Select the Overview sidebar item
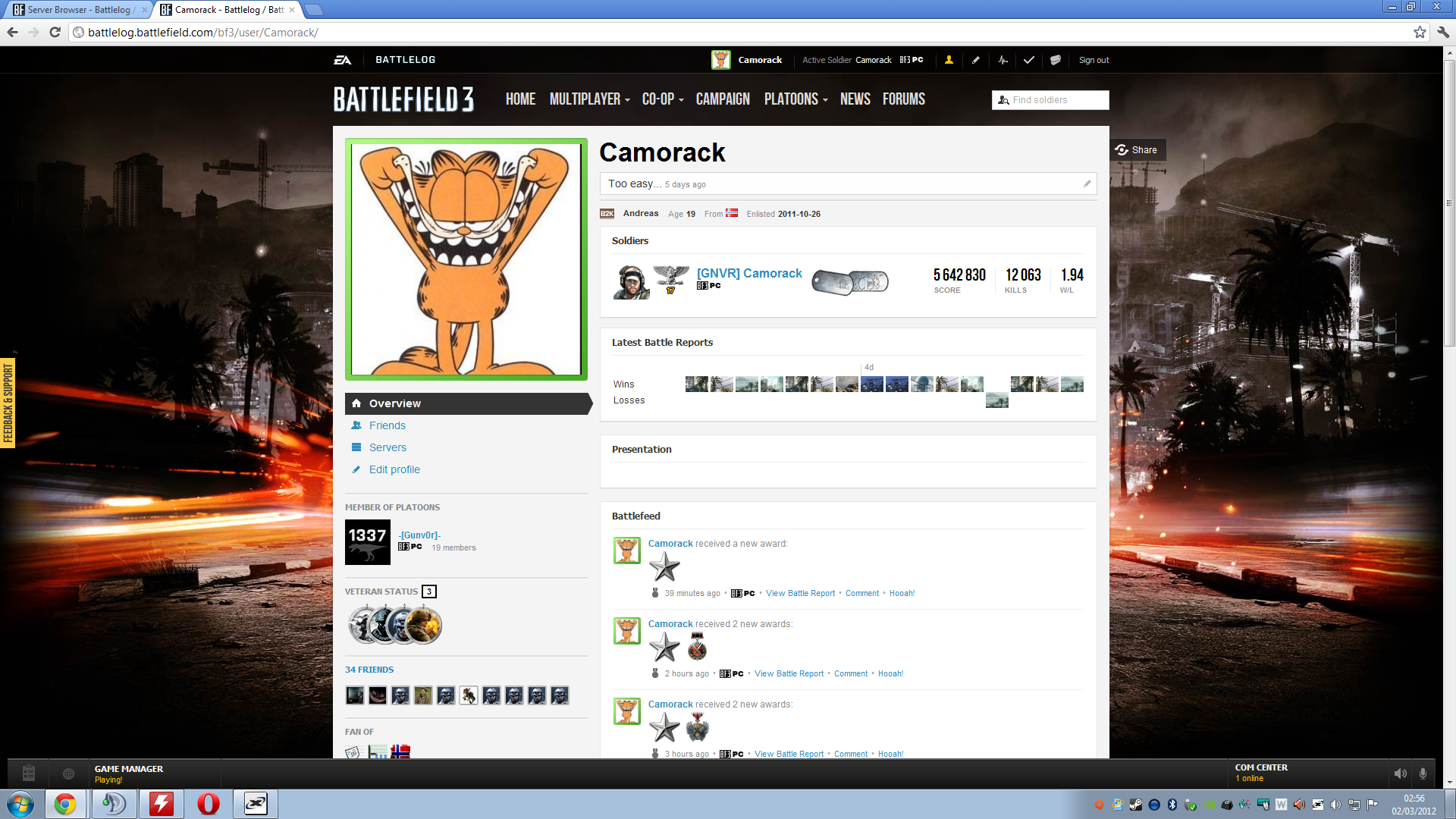The height and width of the screenshot is (819, 1456). tap(467, 403)
